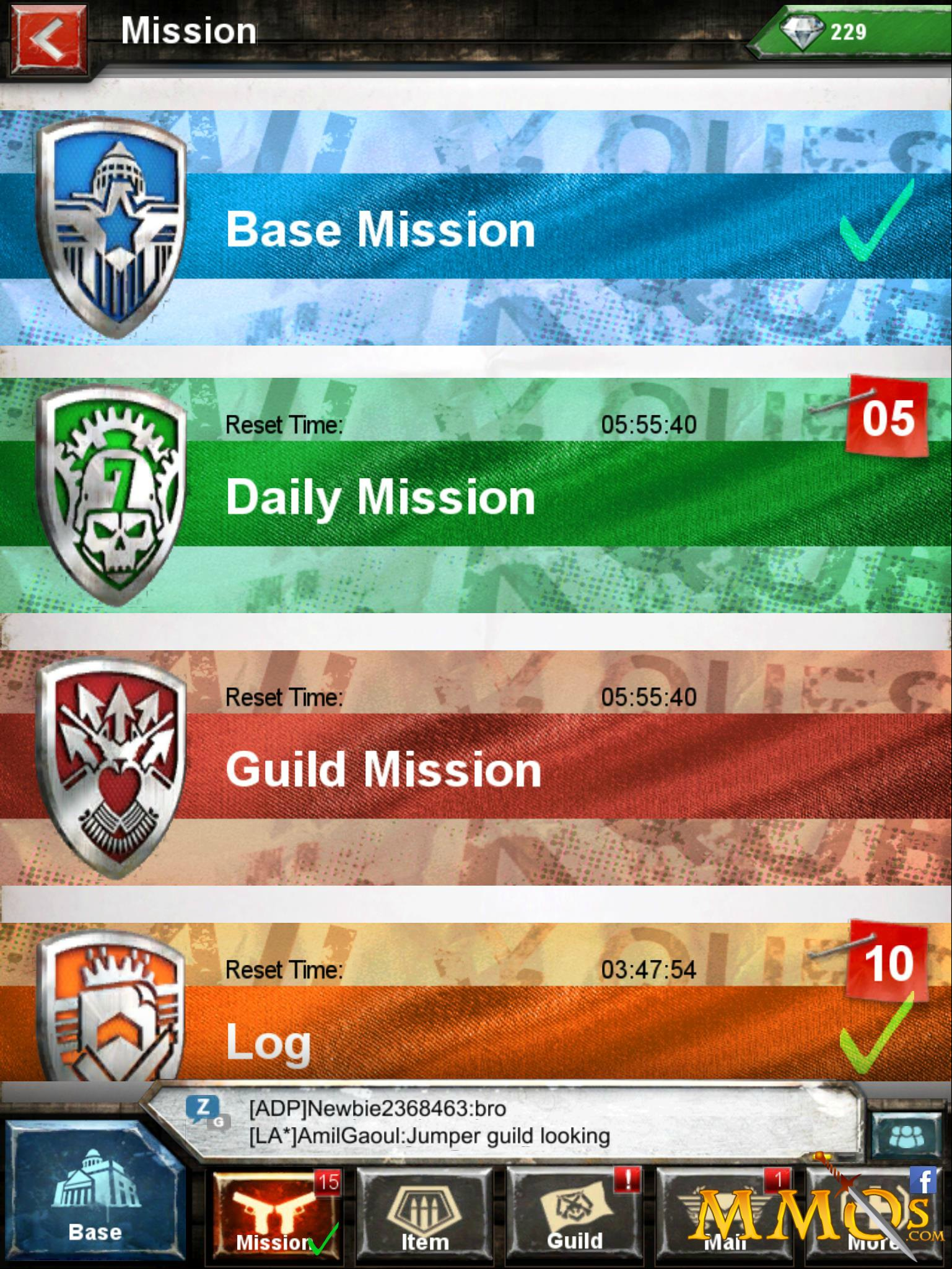
Task: Expand the Guild Mission banner
Action: [476, 768]
